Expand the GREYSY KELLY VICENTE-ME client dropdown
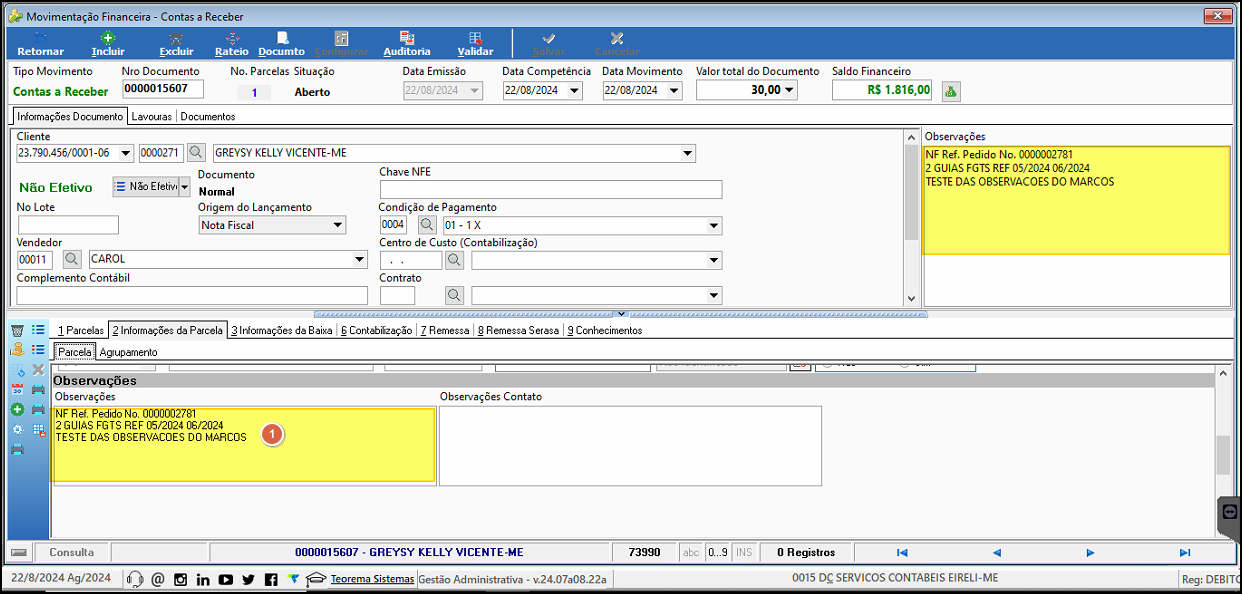This screenshot has height=594, width=1242. coord(687,153)
